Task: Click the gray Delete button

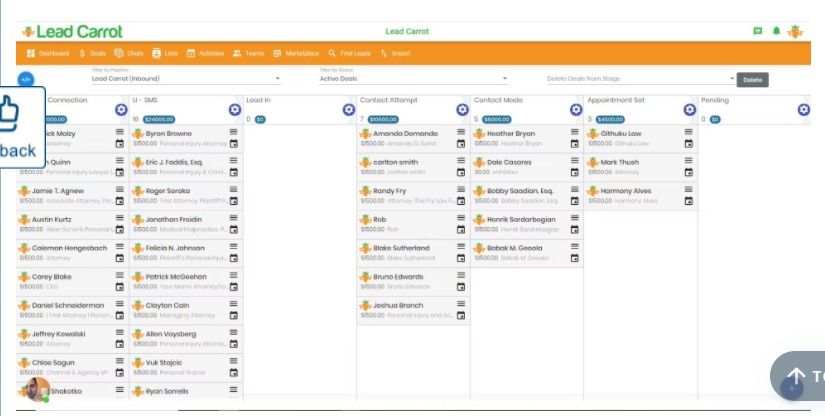Action: tap(752, 80)
